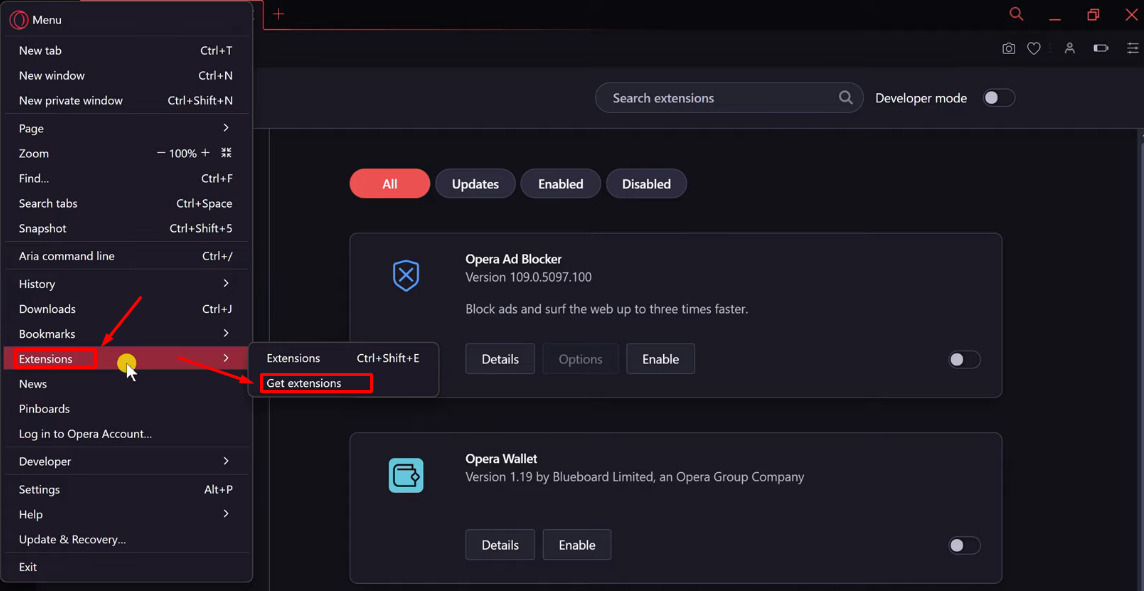Click Enable for Opera Wallet
The height and width of the screenshot is (591, 1144).
tap(577, 545)
